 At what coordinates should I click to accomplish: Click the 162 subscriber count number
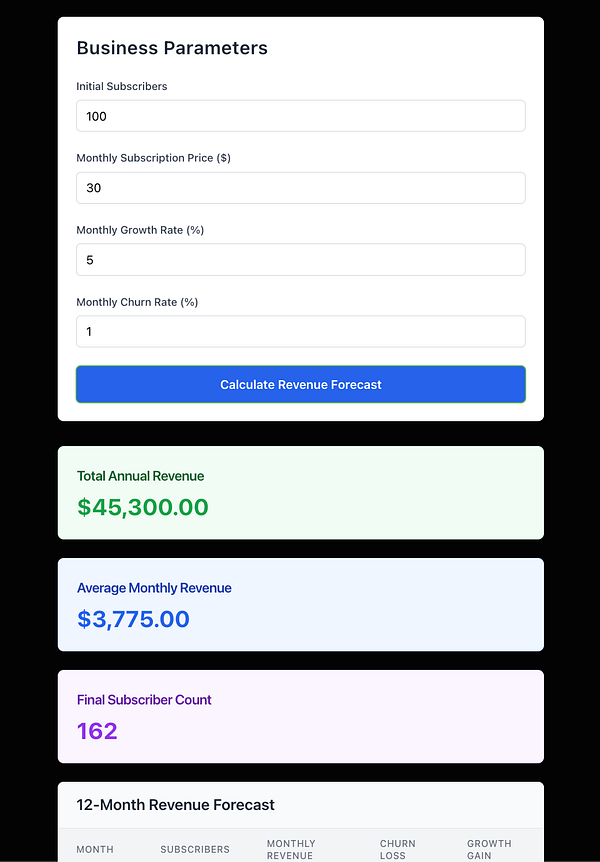[97, 731]
